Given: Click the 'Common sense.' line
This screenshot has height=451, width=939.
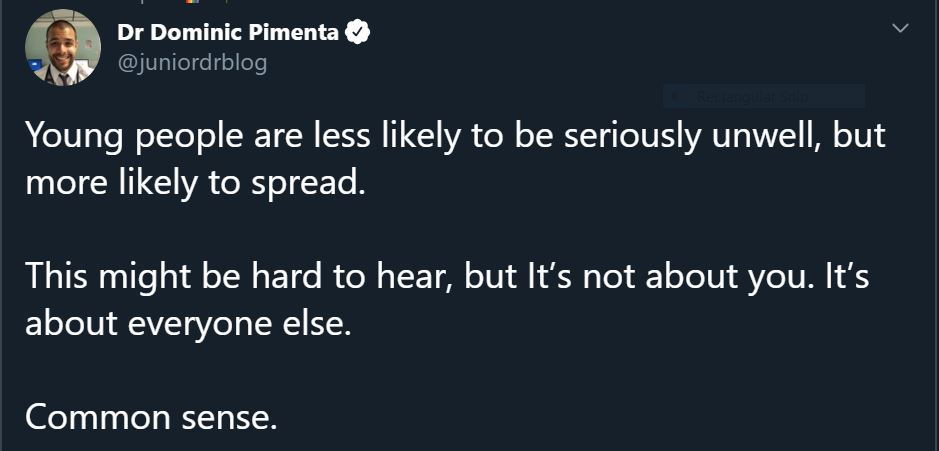Looking at the screenshot, I should [x=150, y=417].
